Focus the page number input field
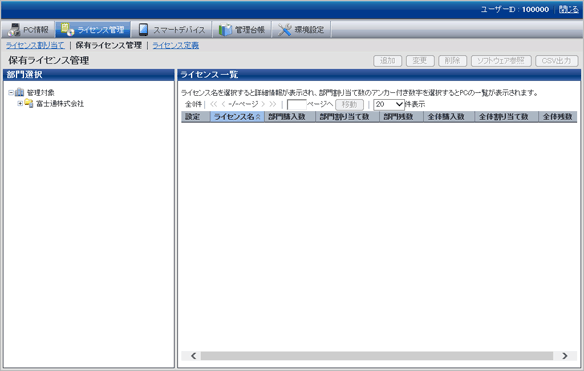The width and height of the screenshot is (584, 371). pyautogui.click(x=296, y=105)
